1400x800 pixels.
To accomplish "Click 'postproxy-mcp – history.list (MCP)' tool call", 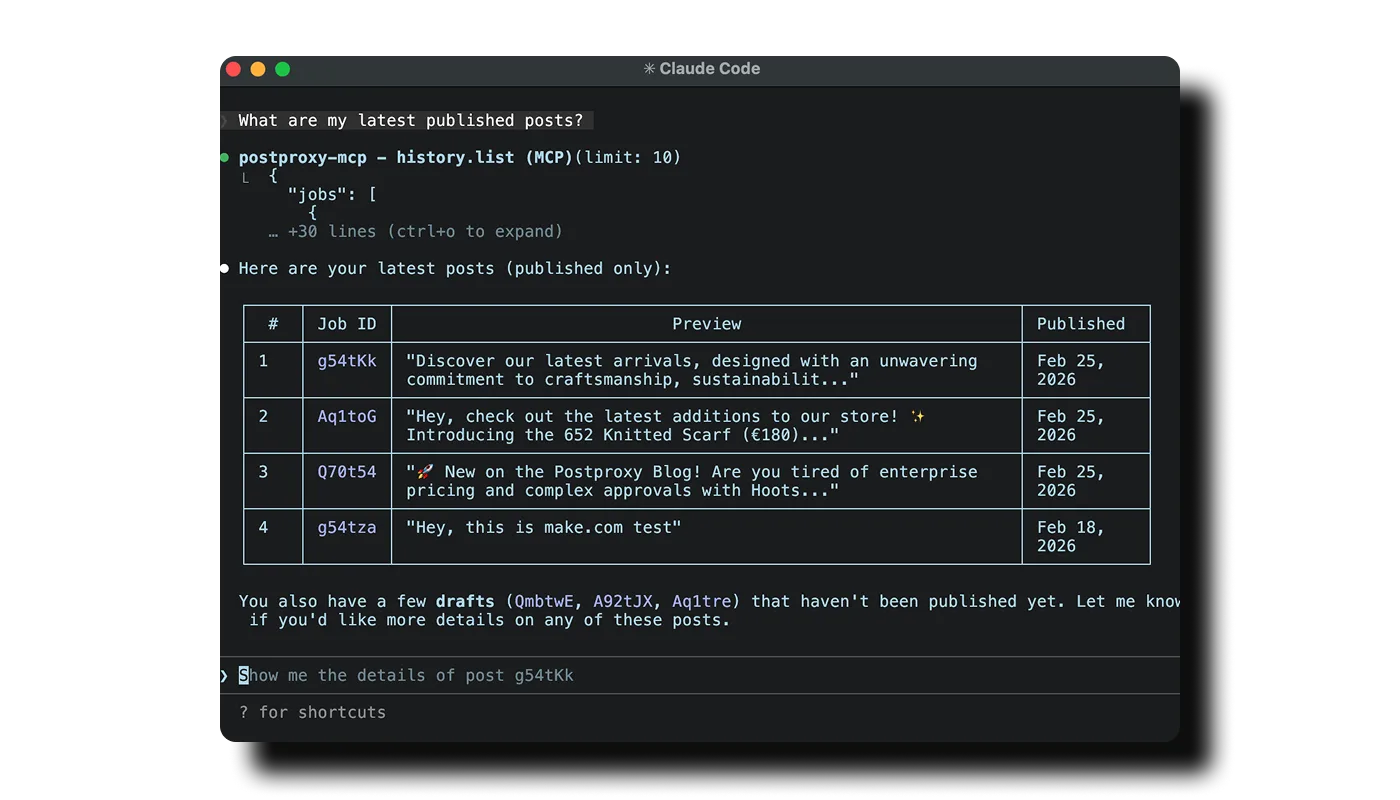I will pos(406,158).
